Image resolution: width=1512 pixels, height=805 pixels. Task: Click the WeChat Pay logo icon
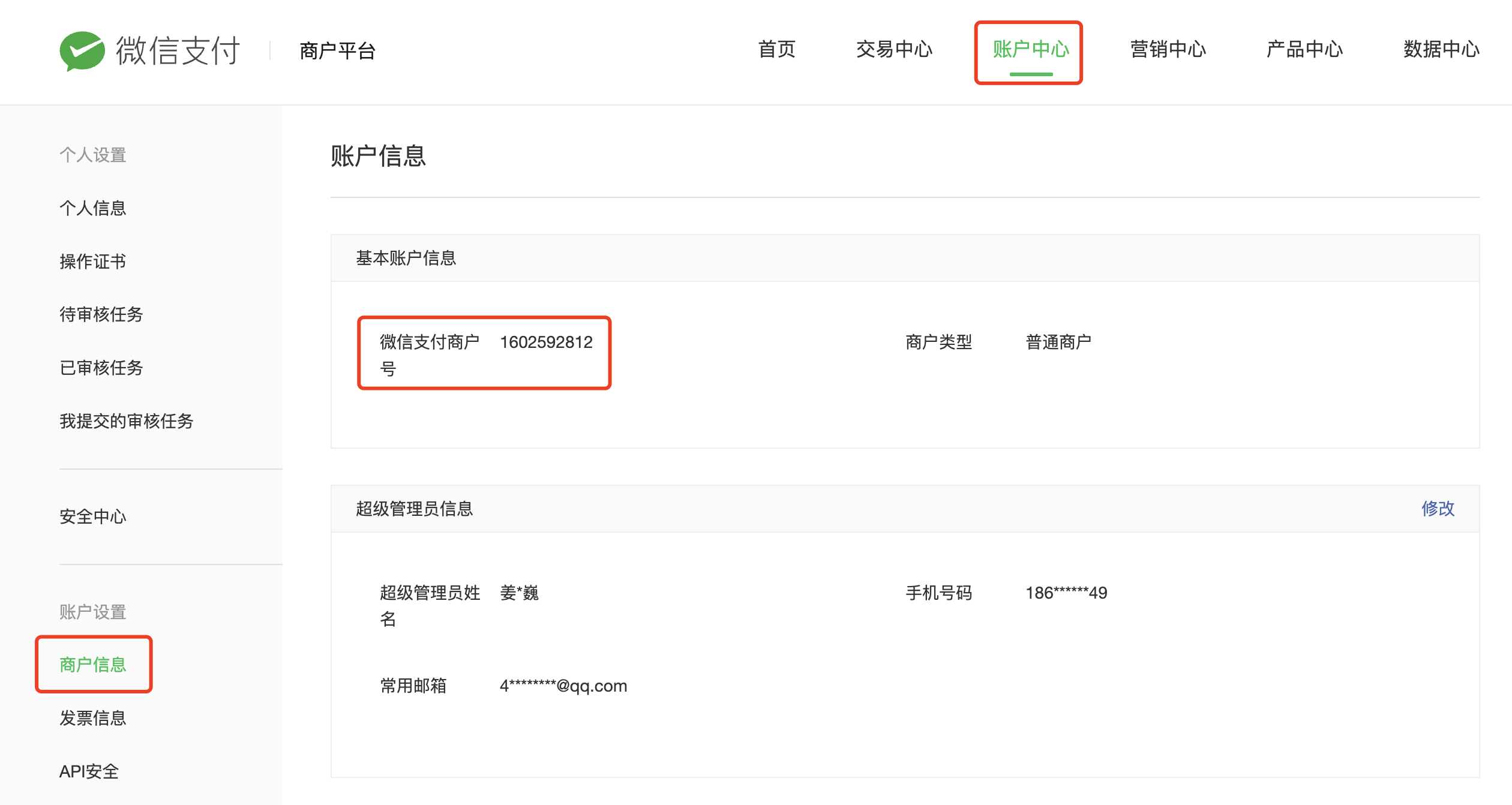82,51
